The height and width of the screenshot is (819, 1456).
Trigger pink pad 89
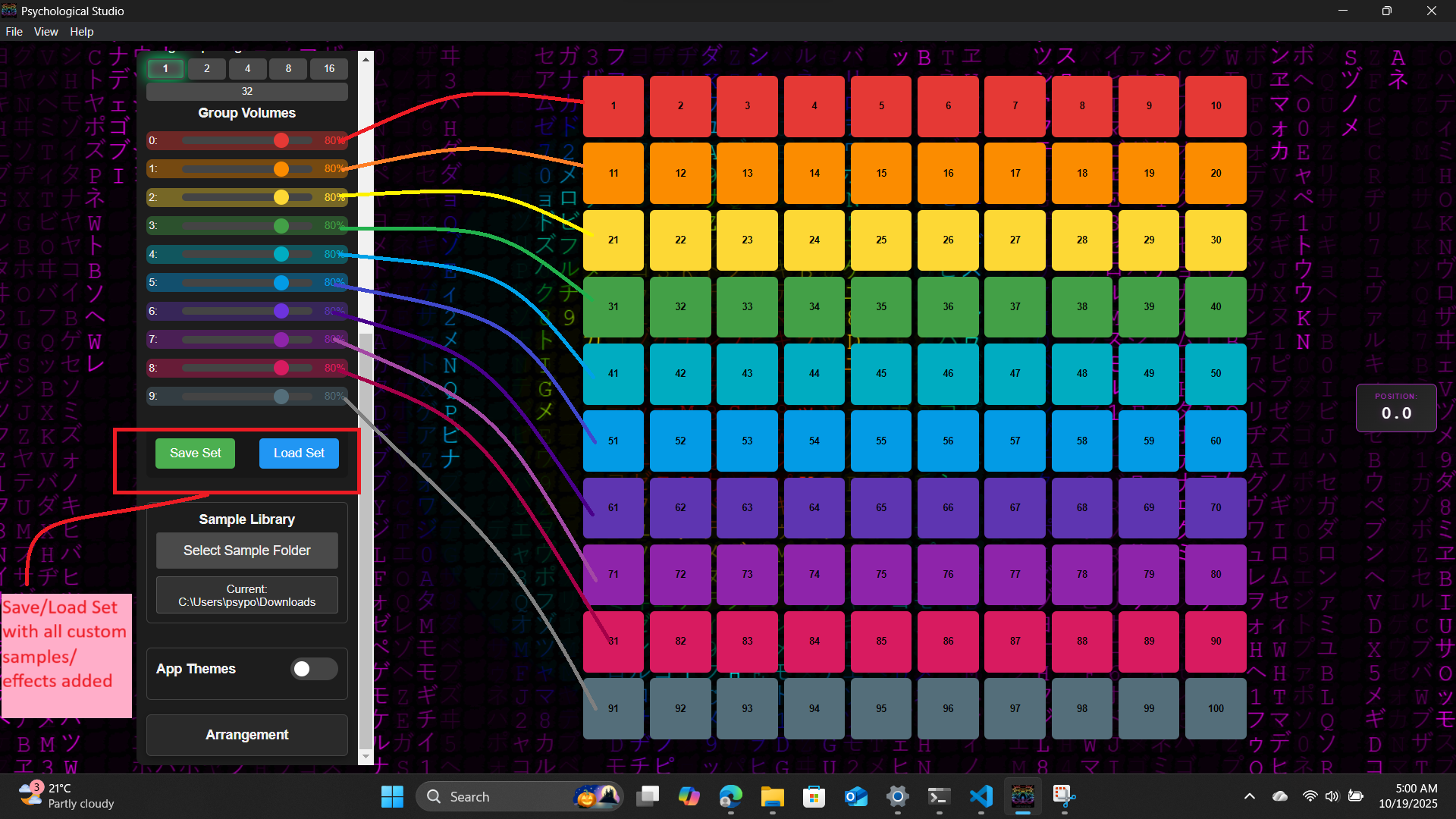pyautogui.click(x=1148, y=641)
